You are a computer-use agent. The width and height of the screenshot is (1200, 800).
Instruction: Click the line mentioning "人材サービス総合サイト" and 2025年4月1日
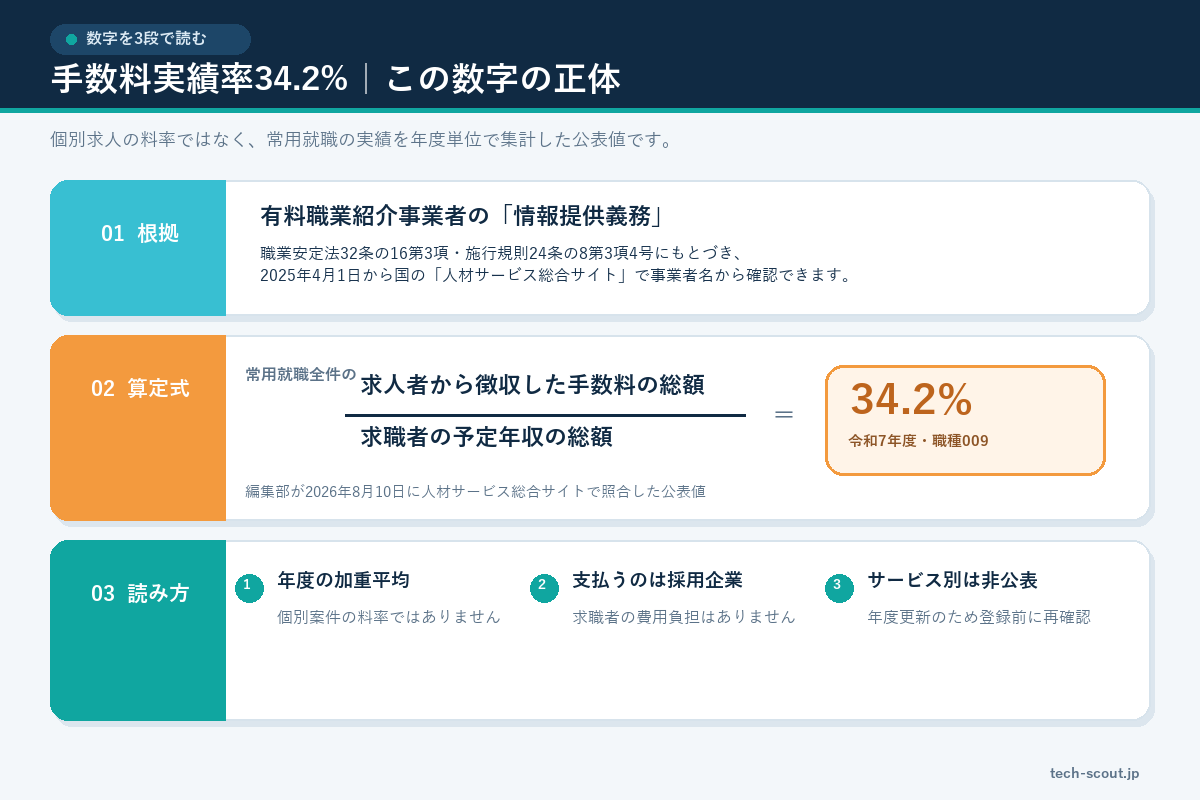pyautogui.click(x=556, y=275)
